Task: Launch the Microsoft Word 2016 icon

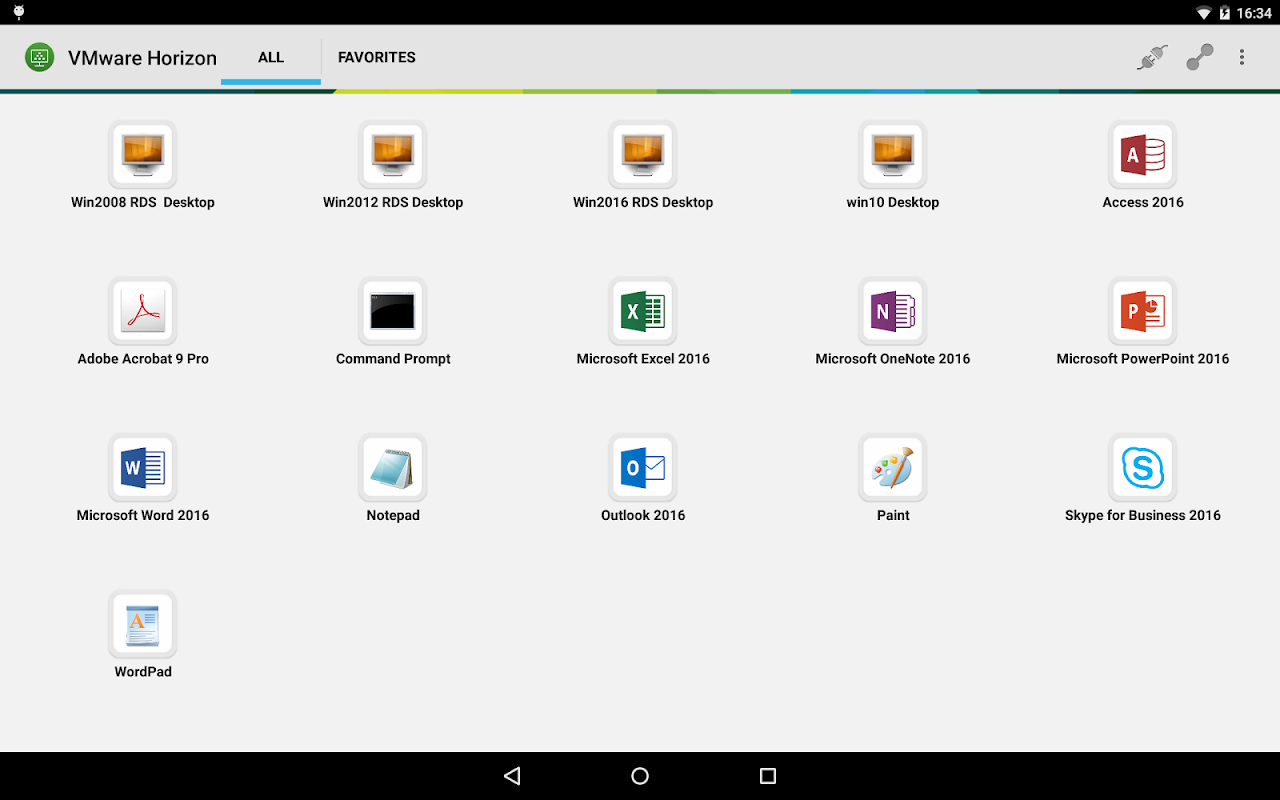Action: [143, 467]
